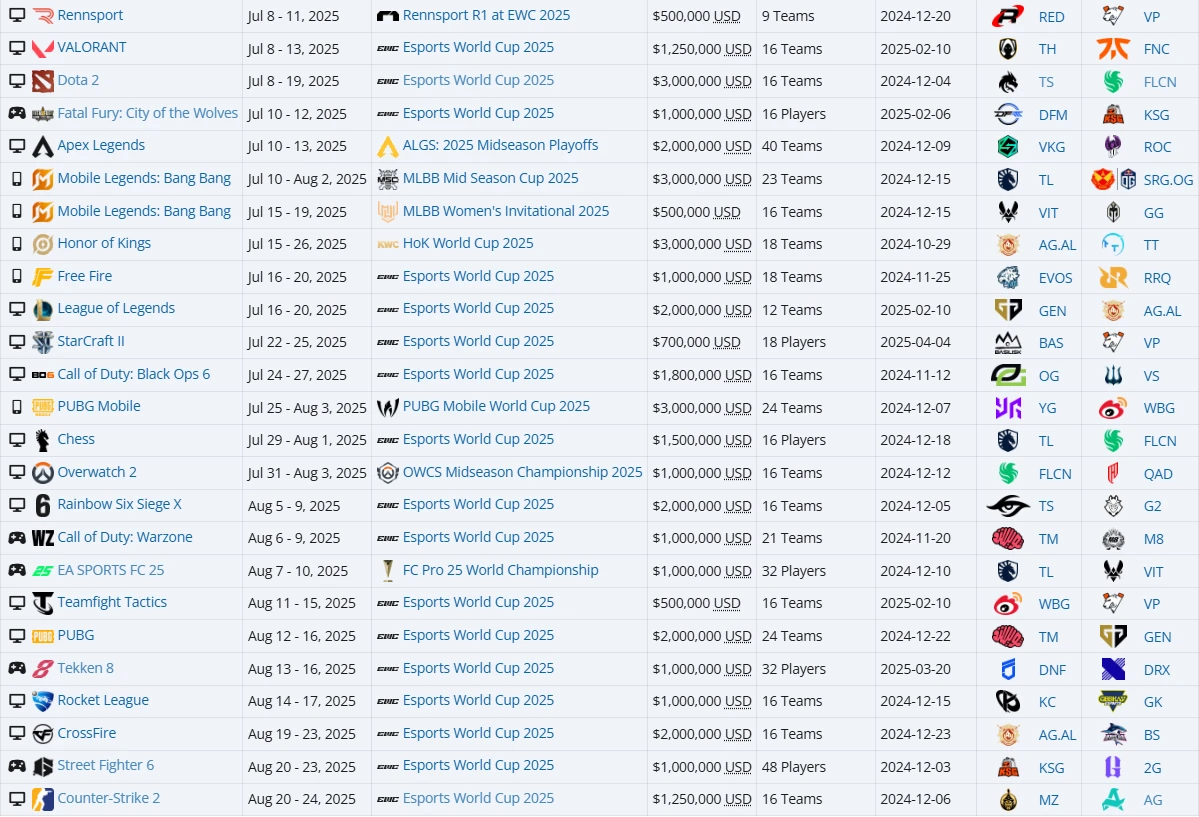Click the OWCS Midseason Championship logo icon
1199x817 pixels.
point(388,473)
